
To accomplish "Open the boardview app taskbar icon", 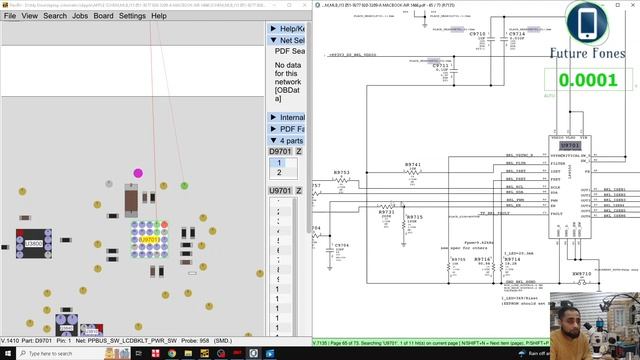I will pyautogui.click(x=204, y=353).
